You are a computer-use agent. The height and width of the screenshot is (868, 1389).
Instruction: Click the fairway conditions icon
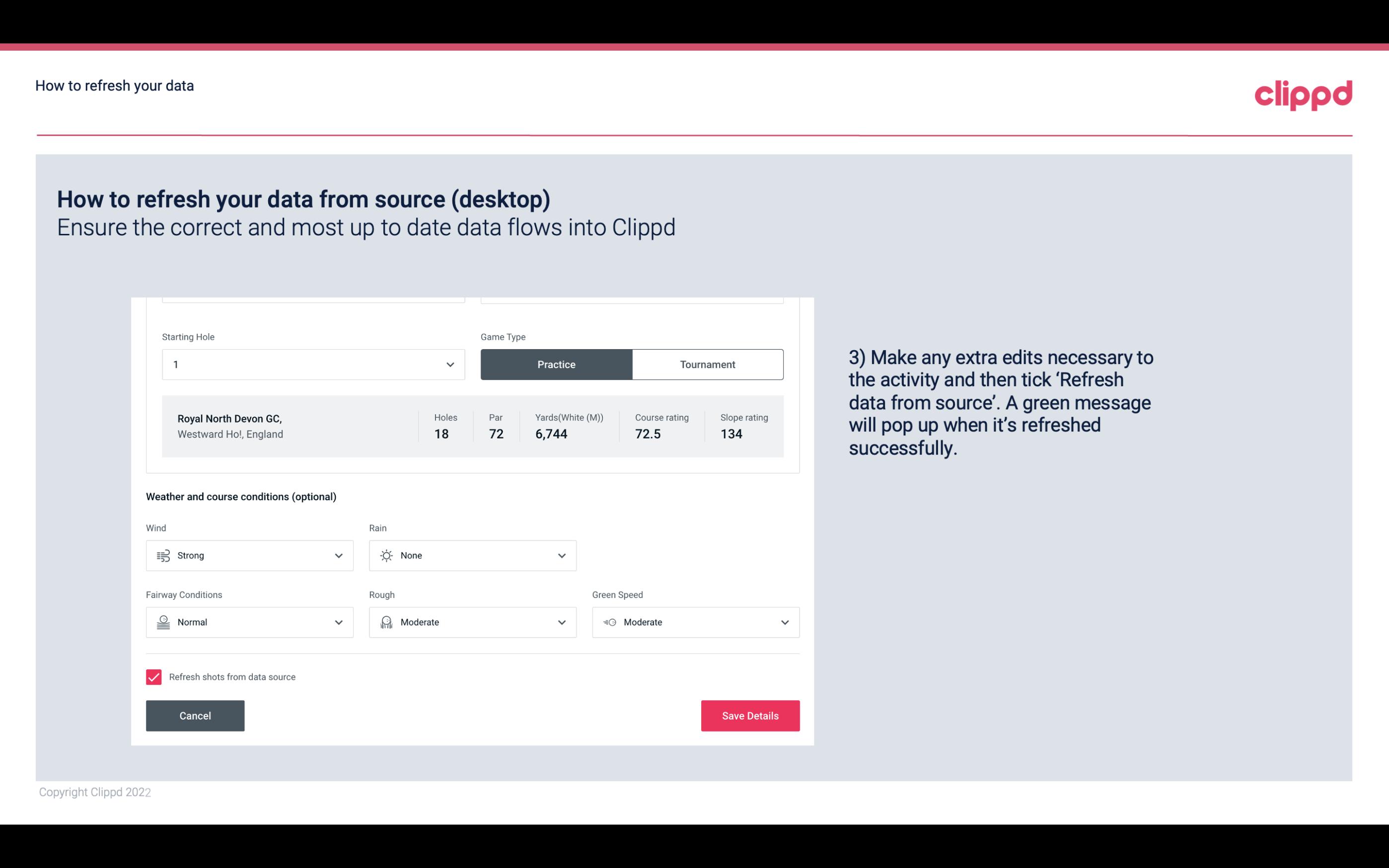tap(163, 622)
